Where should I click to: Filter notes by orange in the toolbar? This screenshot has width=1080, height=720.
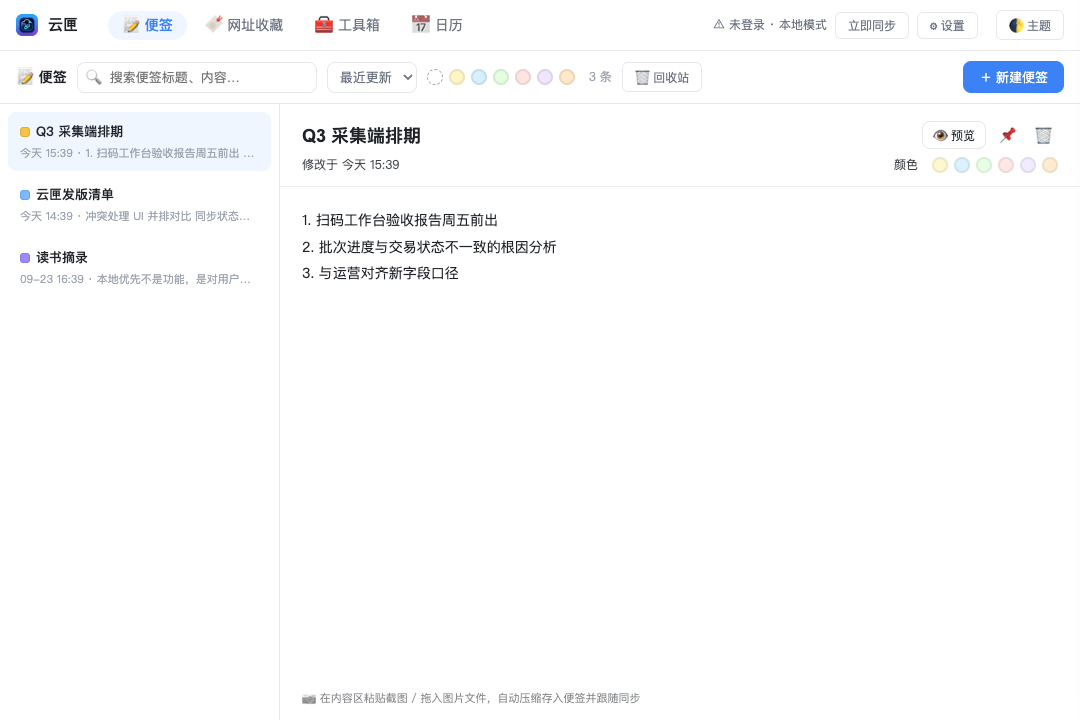pos(567,77)
